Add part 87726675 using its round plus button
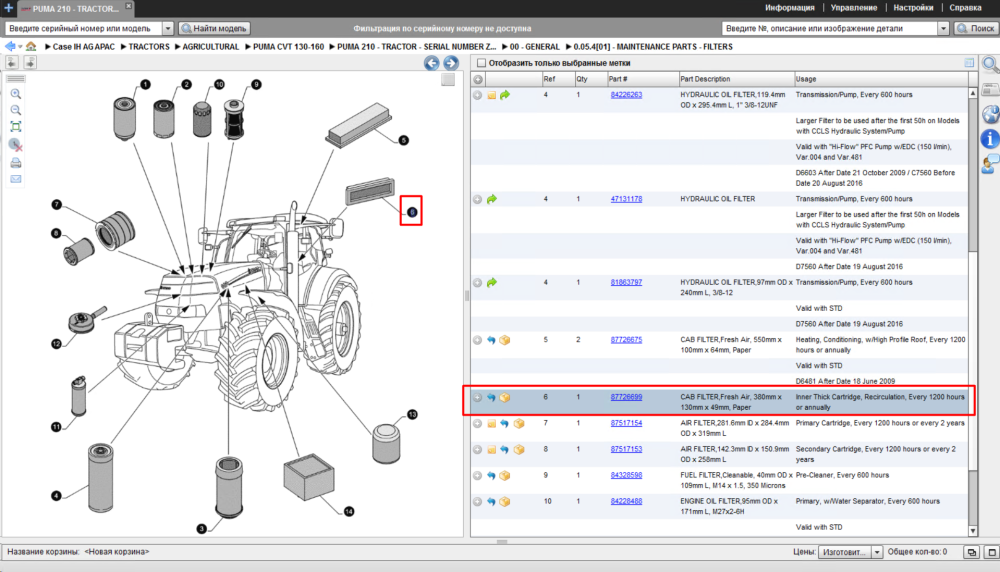The height and width of the screenshot is (572, 1000). coord(478,341)
